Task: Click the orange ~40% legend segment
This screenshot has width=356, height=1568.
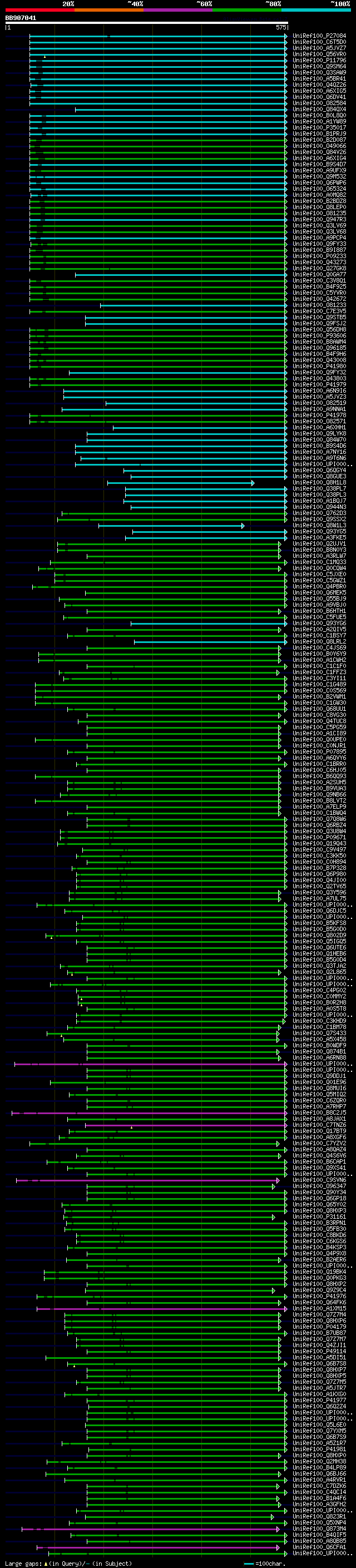Action: (110, 10)
